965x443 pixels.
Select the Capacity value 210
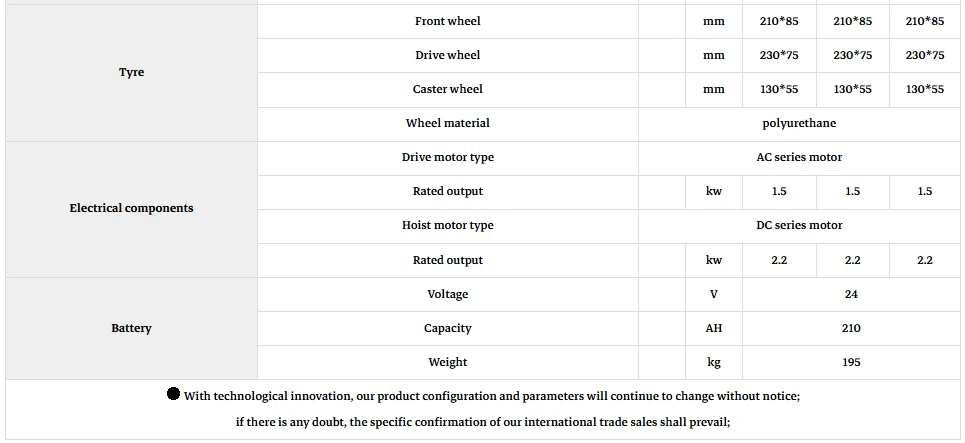pyautogui.click(x=851, y=328)
